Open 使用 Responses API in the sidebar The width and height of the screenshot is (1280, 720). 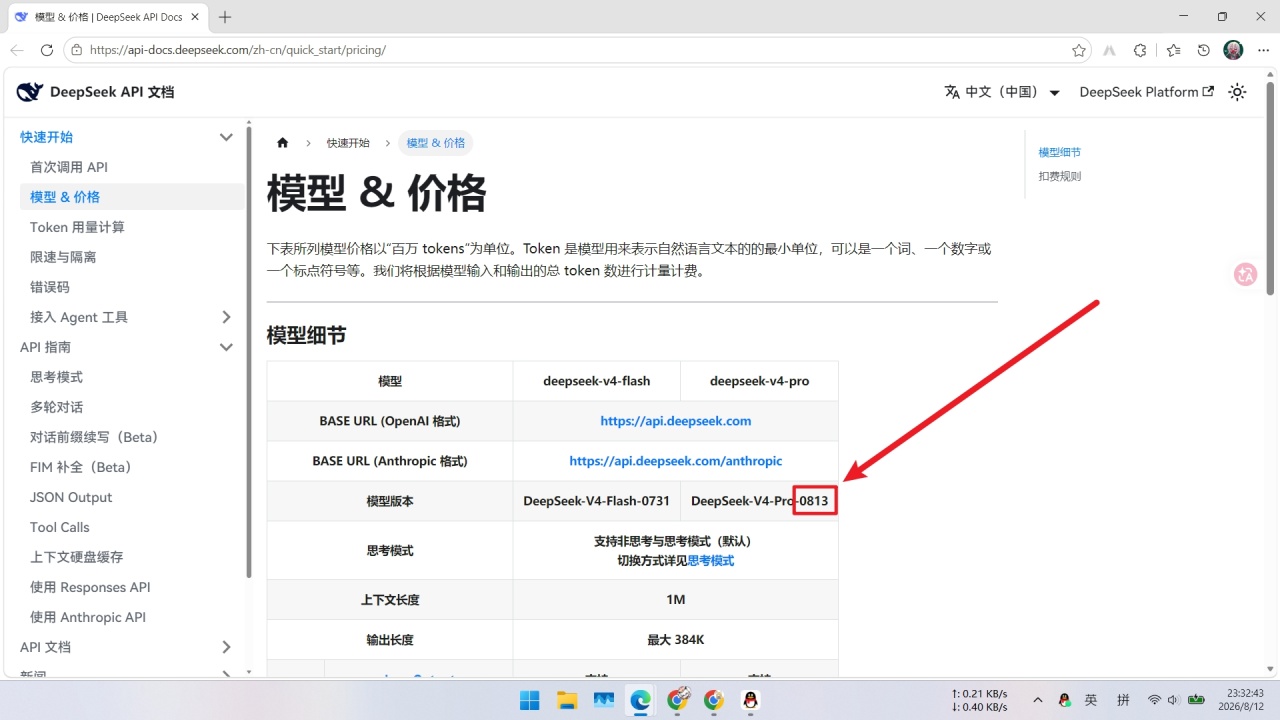coord(90,587)
